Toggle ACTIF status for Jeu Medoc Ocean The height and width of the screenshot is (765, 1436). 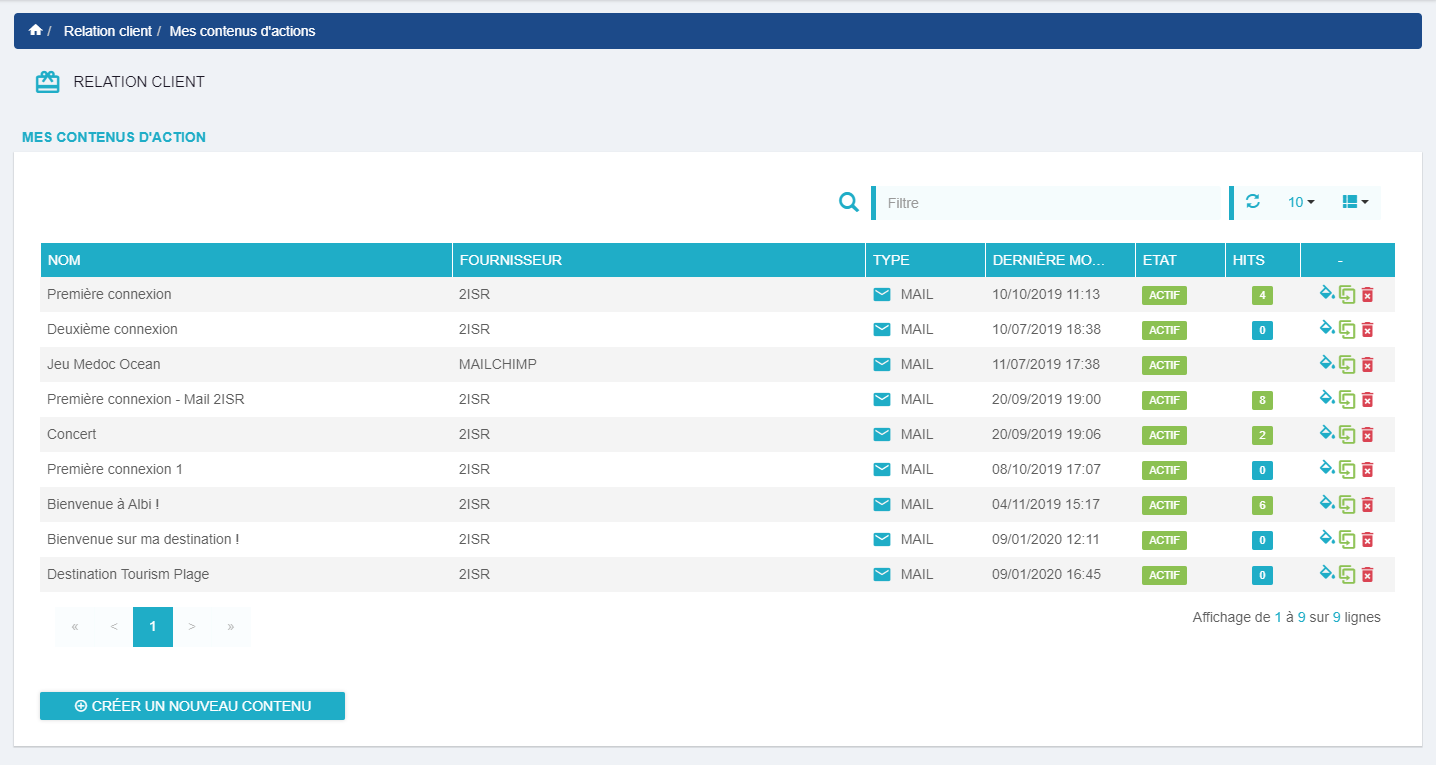[x=1164, y=365]
